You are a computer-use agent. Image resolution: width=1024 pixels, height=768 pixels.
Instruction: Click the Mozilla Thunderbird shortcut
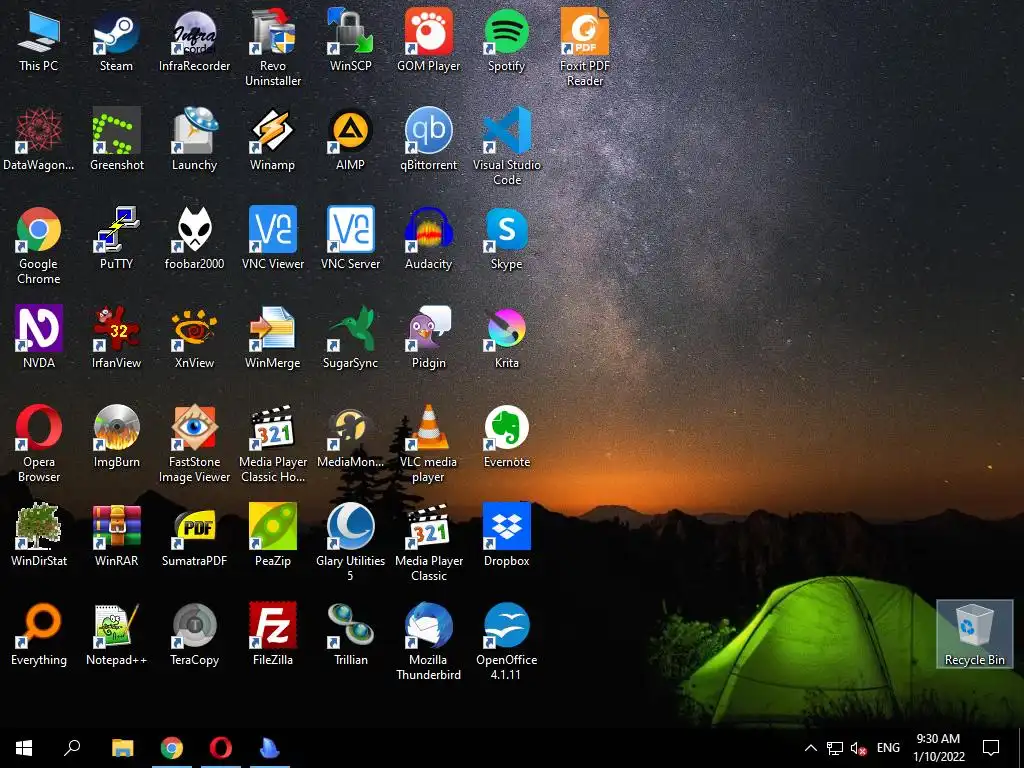point(428,642)
